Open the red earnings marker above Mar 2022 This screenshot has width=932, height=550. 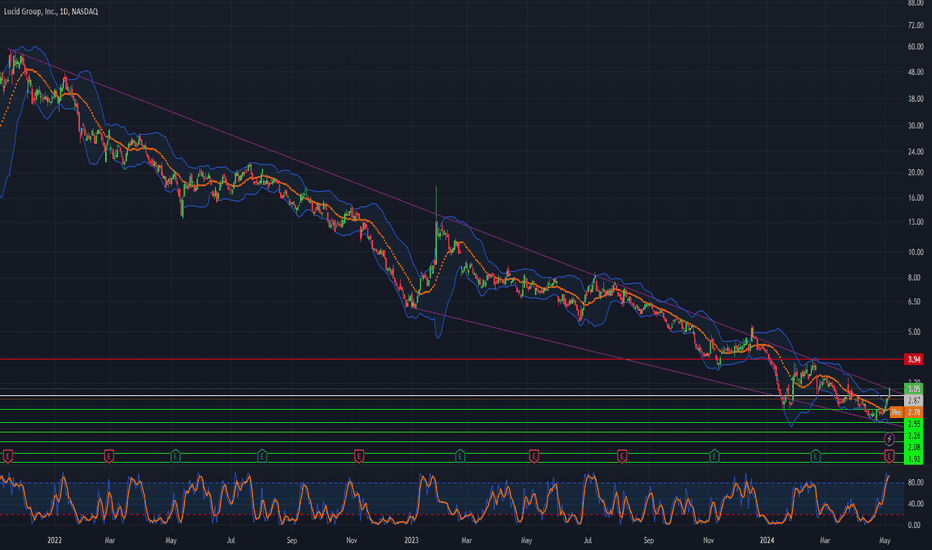point(109,456)
